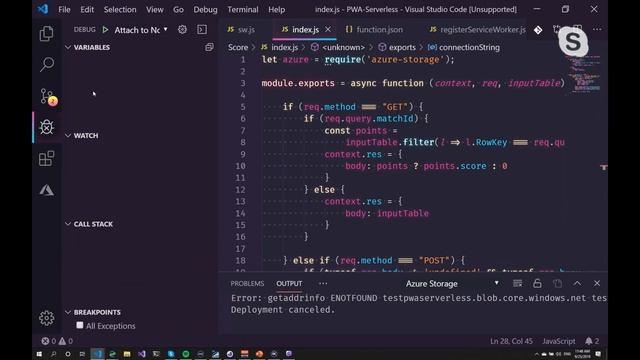Change the JavaScript language mode
The image size is (640, 360).
point(558,341)
